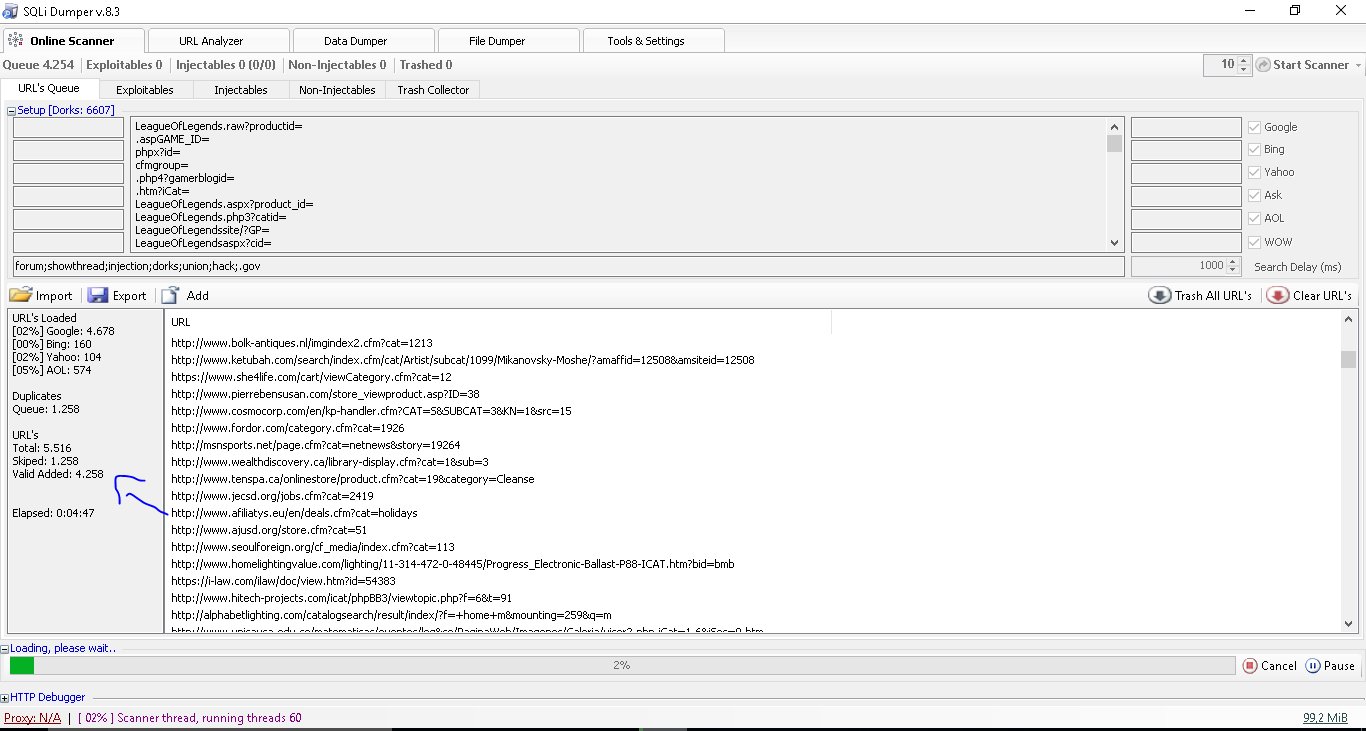Image resolution: width=1366 pixels, height=731 pixels.
Task: Toggle the Yahoo search engine checkbox
Action: point(1254,172)
